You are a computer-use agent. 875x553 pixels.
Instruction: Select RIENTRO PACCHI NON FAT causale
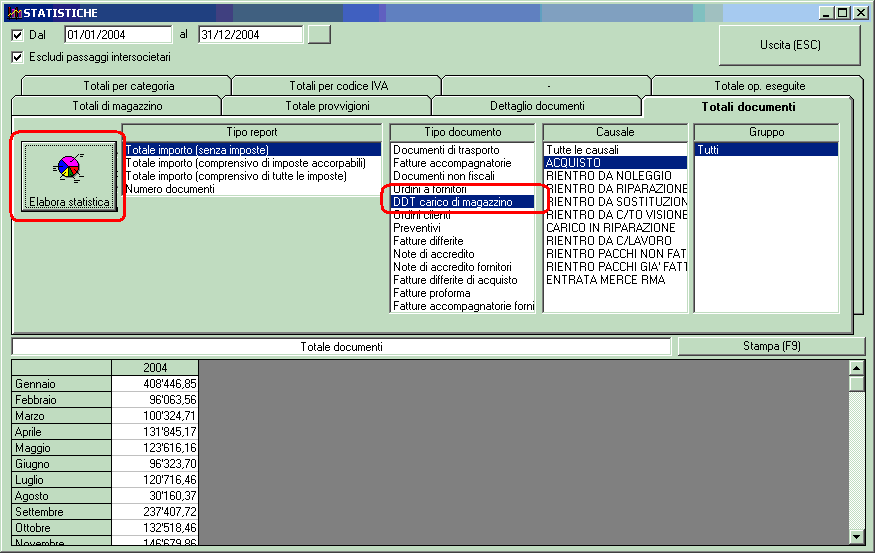(616, 254)
